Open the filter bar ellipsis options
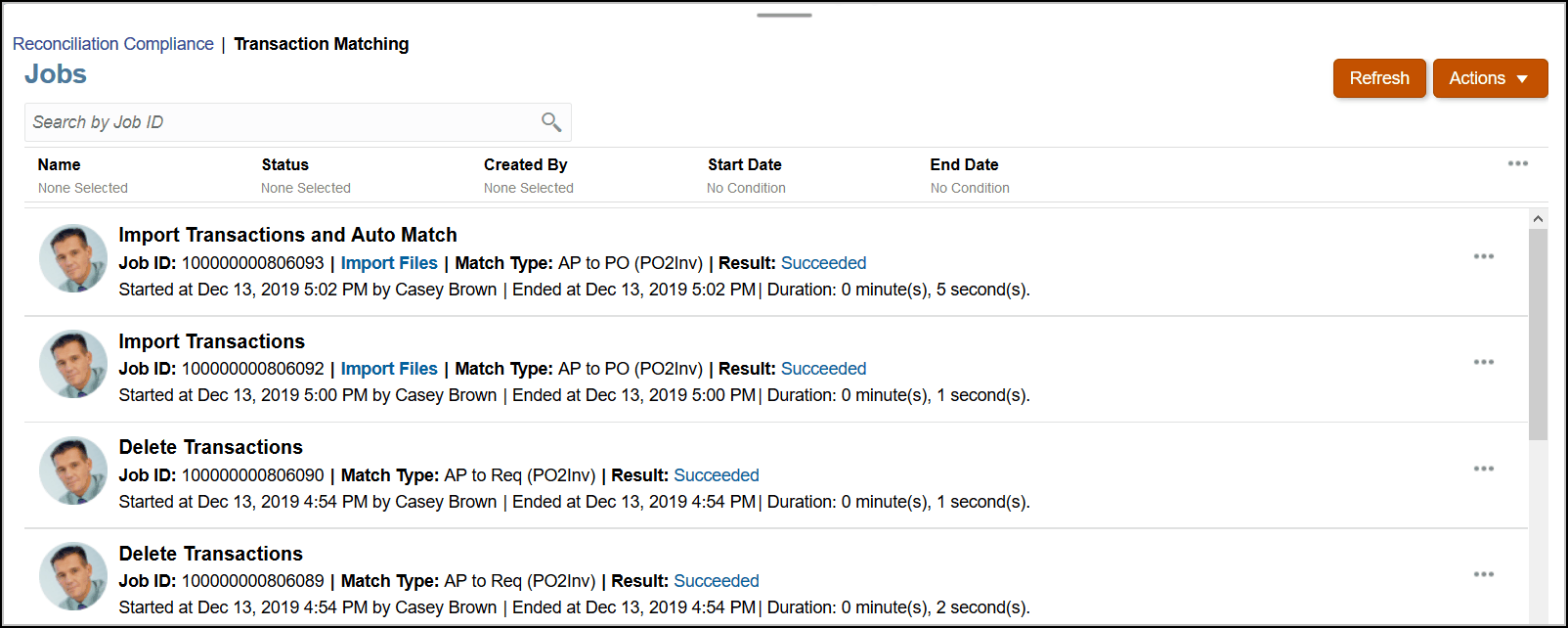 click(1517, 163)
